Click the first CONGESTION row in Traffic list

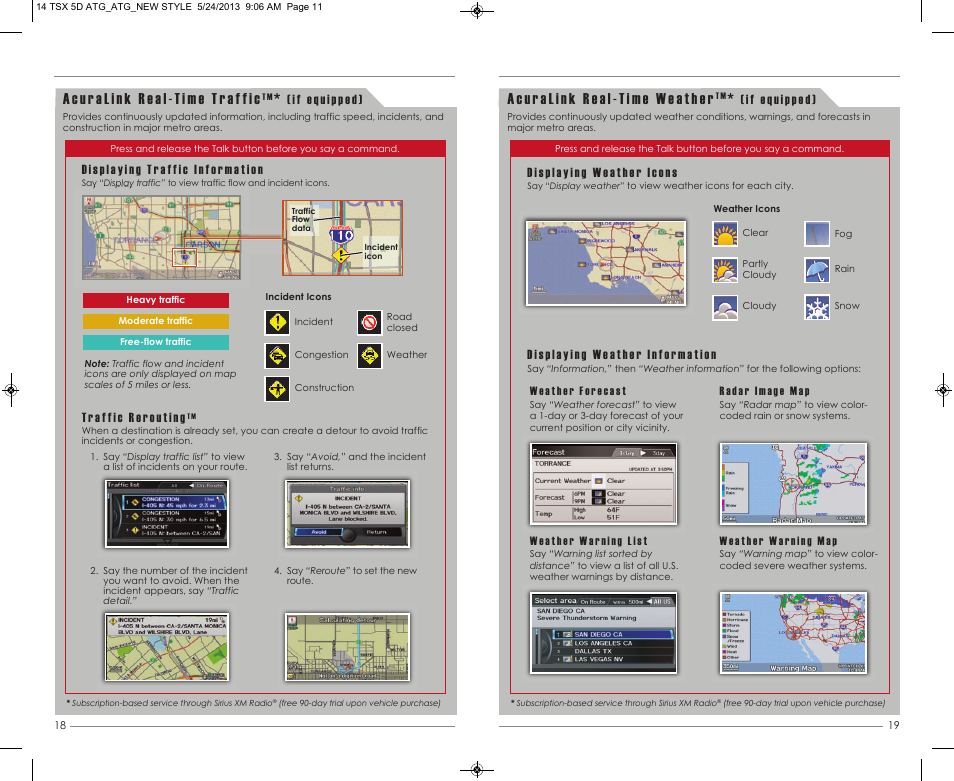175,502
